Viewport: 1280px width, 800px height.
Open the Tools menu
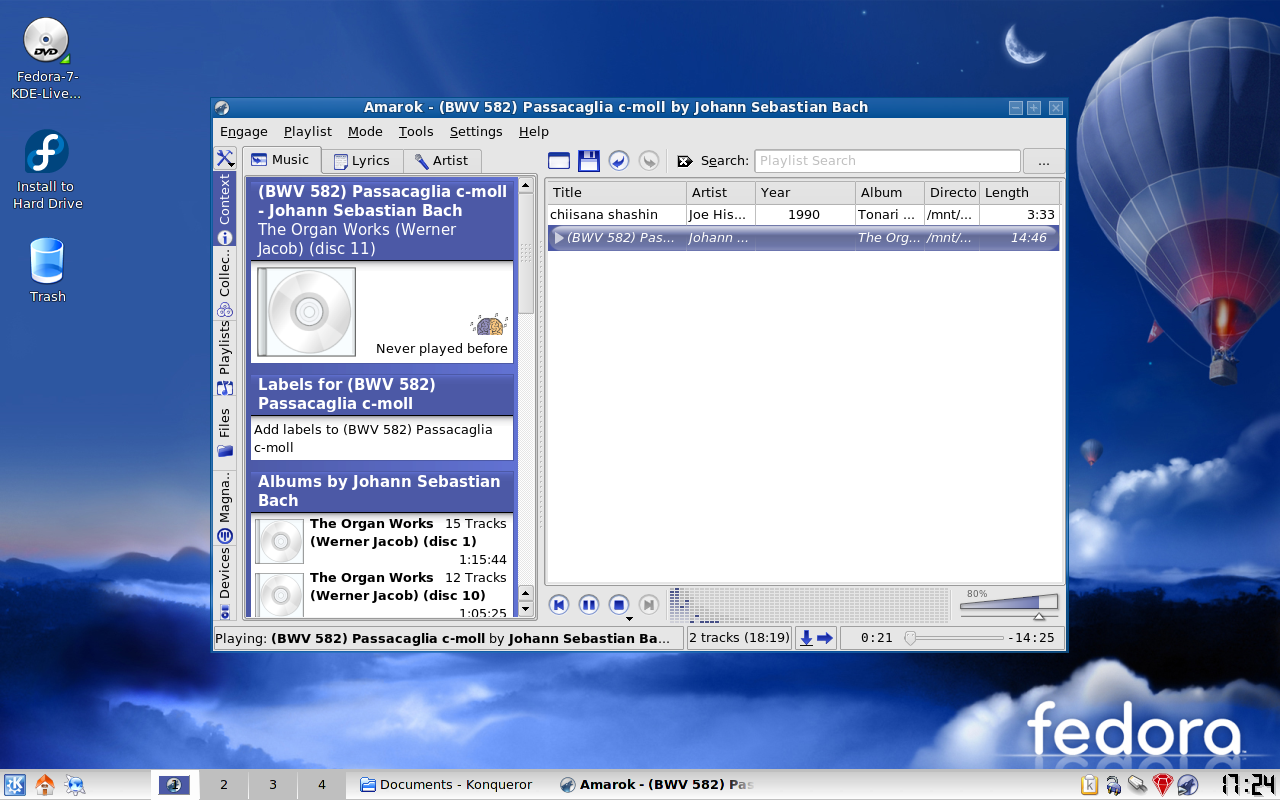tap(416, 131)
